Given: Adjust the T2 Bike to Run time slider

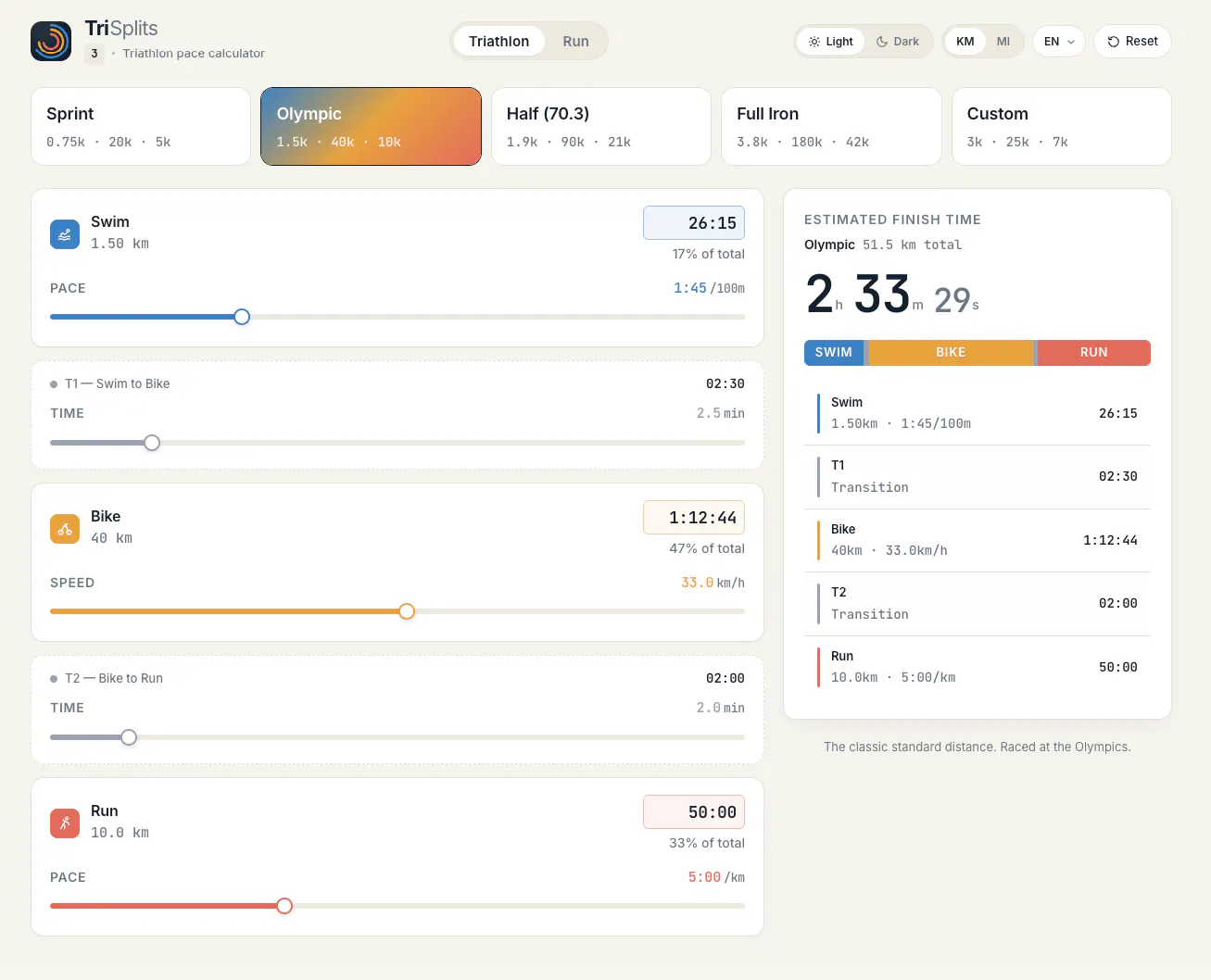Looking at the screenshot, I should point(129,737).
